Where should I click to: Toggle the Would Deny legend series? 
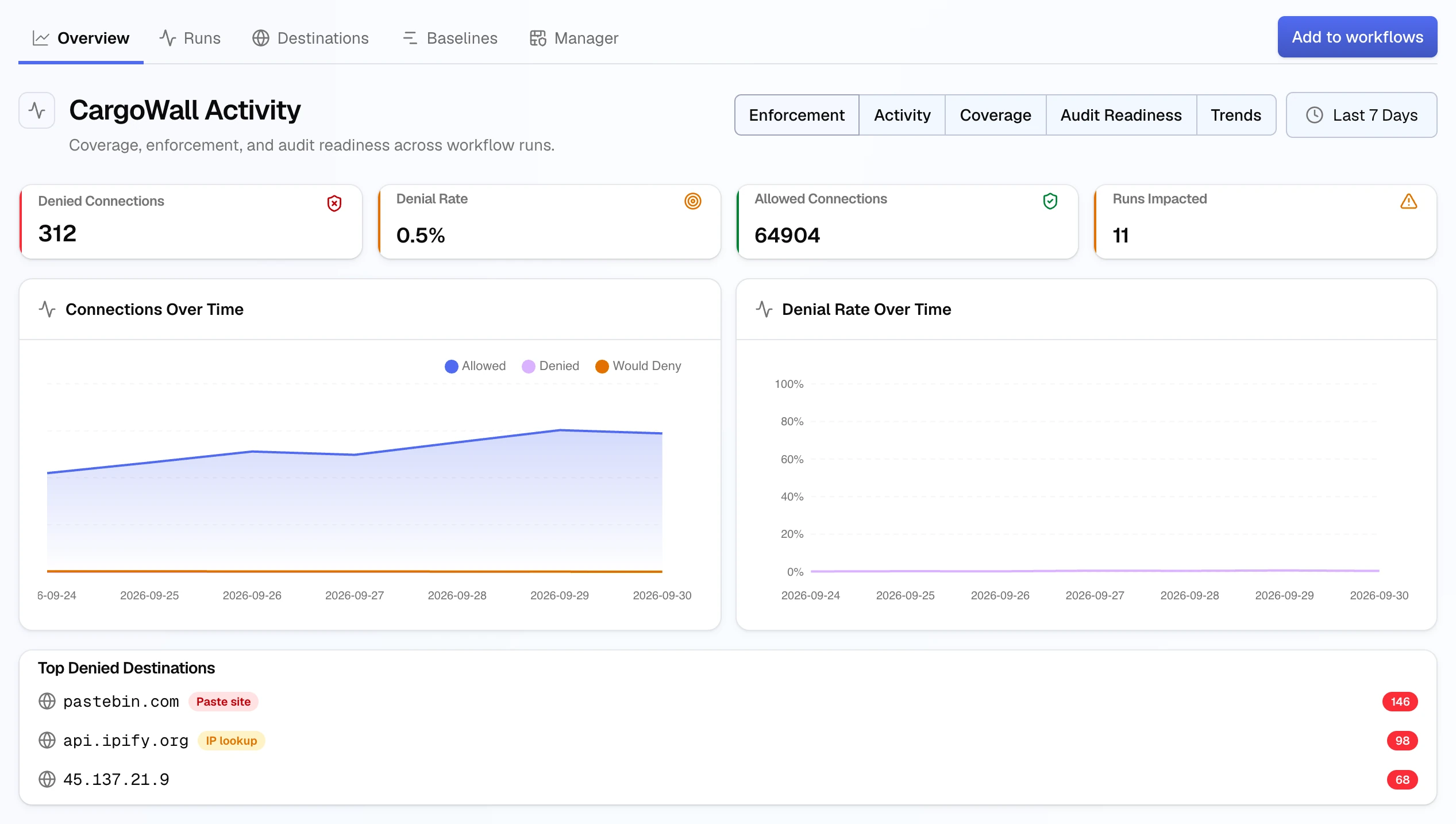point(638,366)
